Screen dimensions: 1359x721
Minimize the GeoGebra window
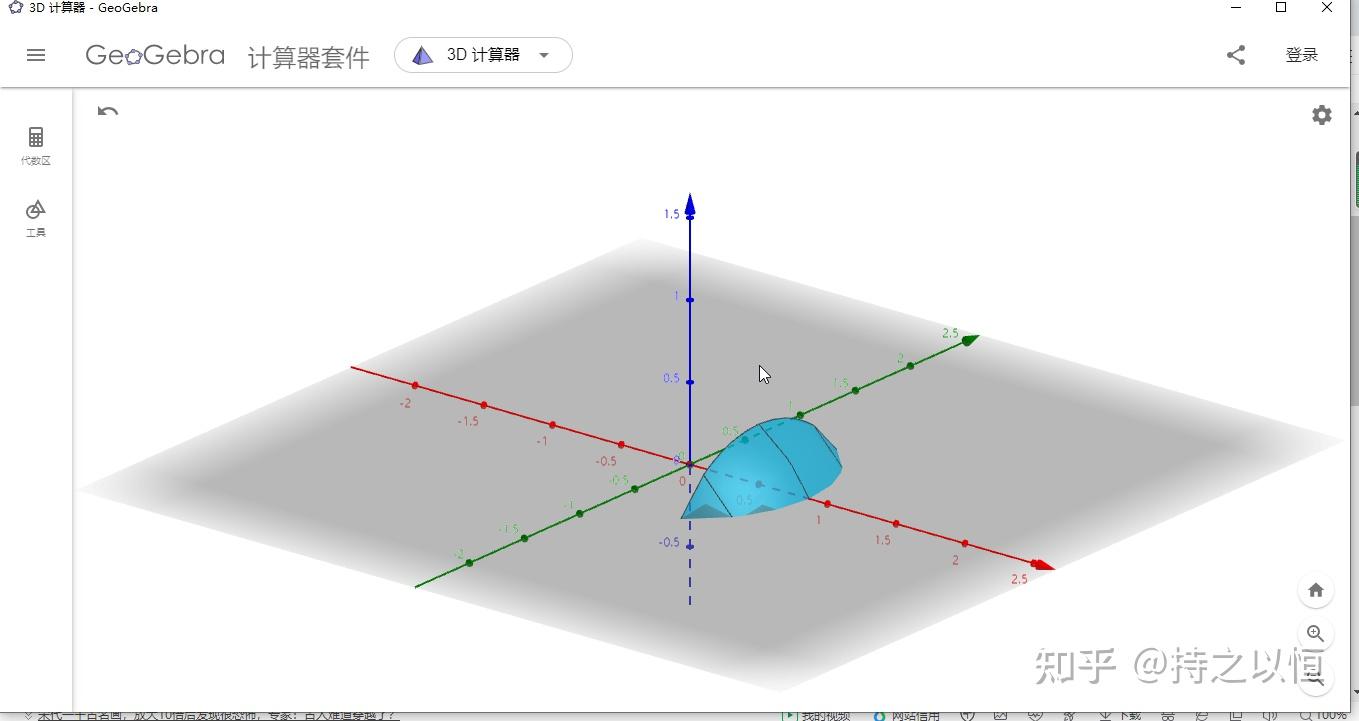tap(1236, 8)
